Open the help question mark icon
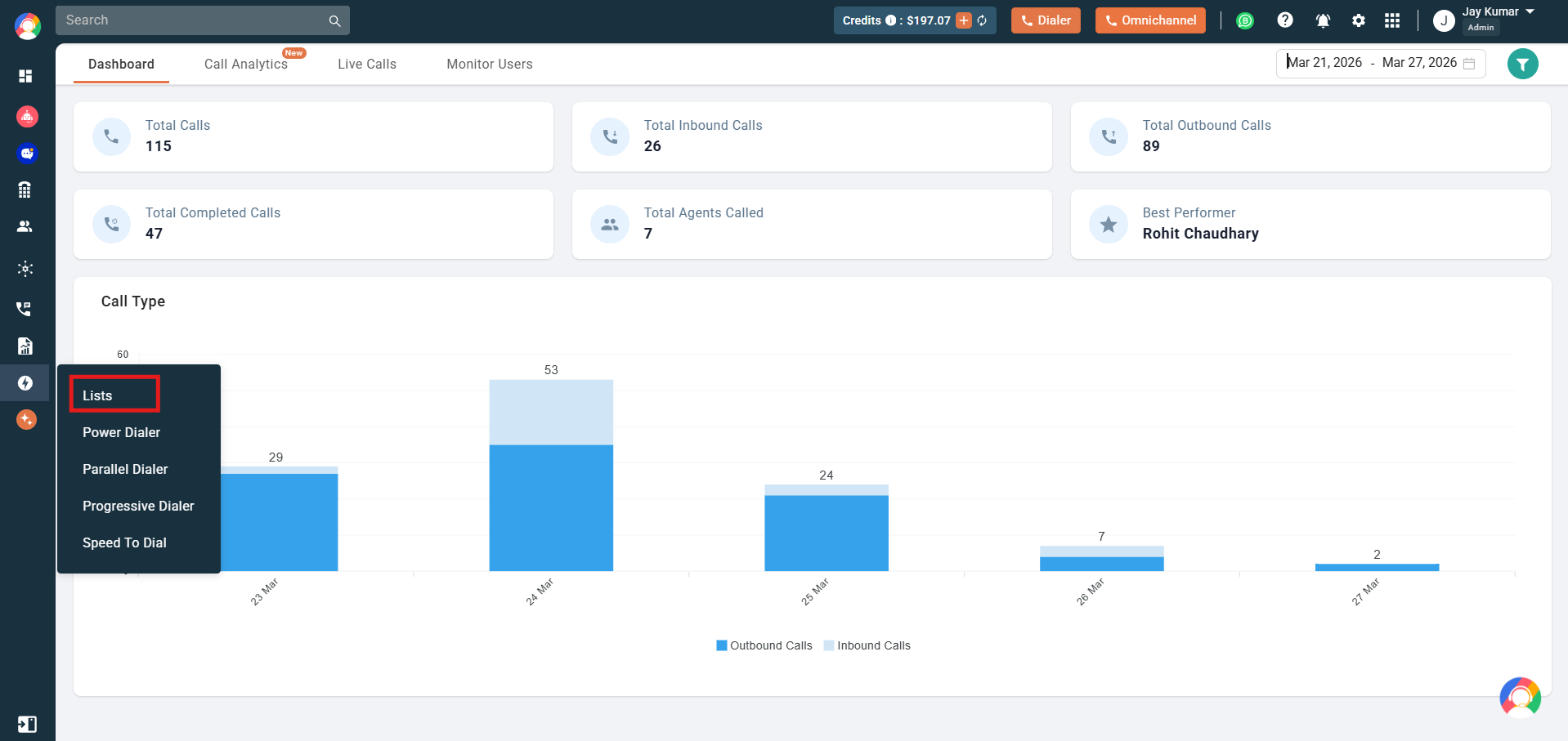Viewport: 1568px width, 741px height. (x=1285, y=20)
